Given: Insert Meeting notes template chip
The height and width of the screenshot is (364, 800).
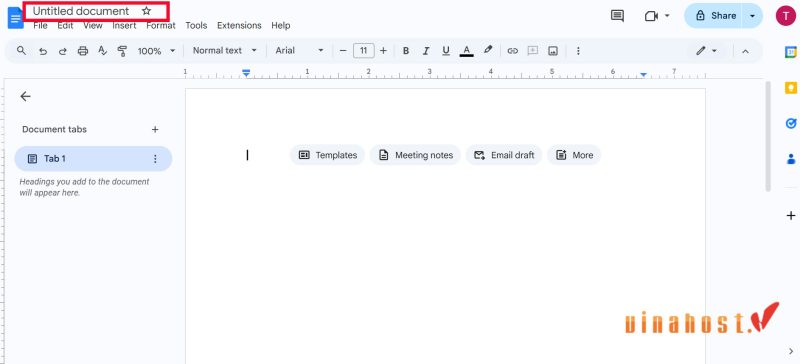Looking at the screenshot, I should (415, 155).
